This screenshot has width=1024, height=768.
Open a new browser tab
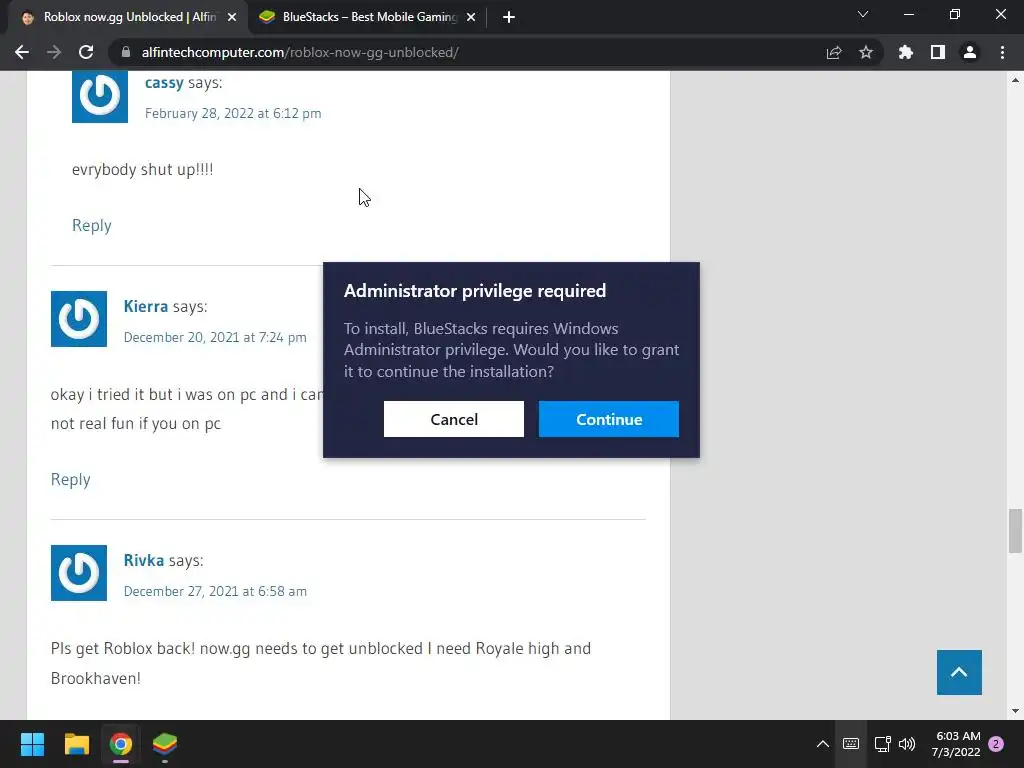[509, 17]
